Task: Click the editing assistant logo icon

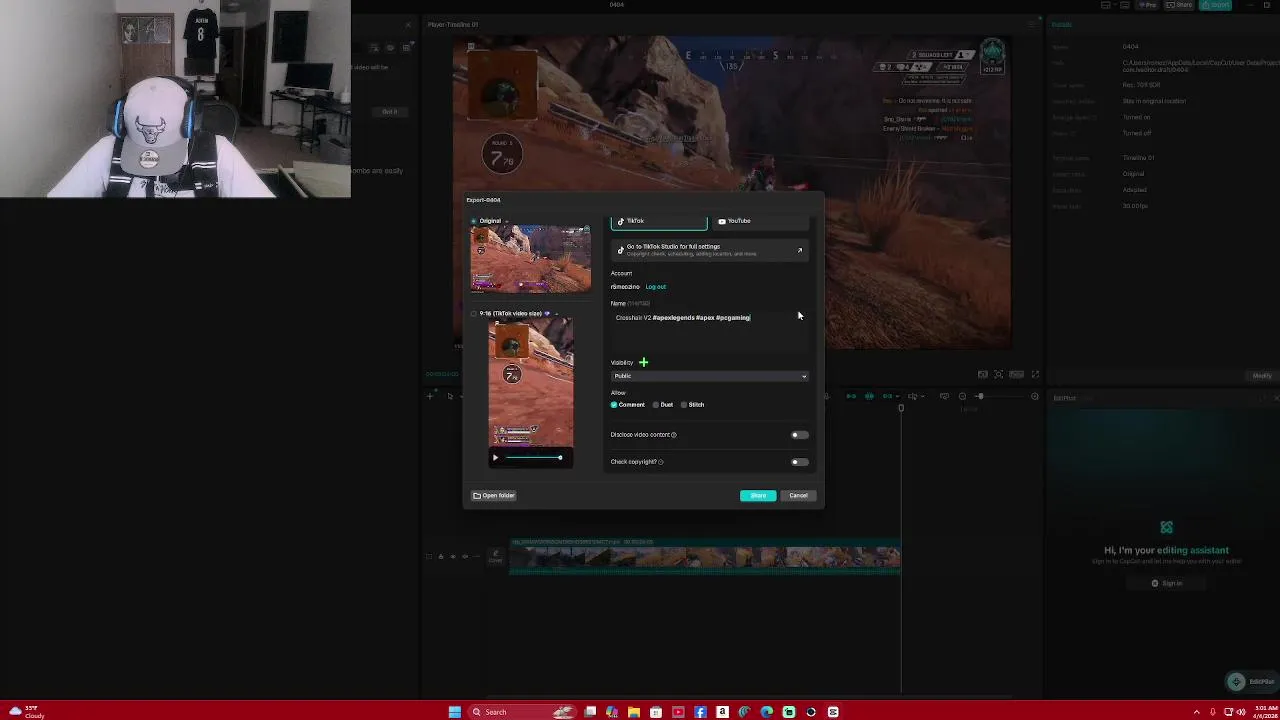Action: (x=1166, y=528)
